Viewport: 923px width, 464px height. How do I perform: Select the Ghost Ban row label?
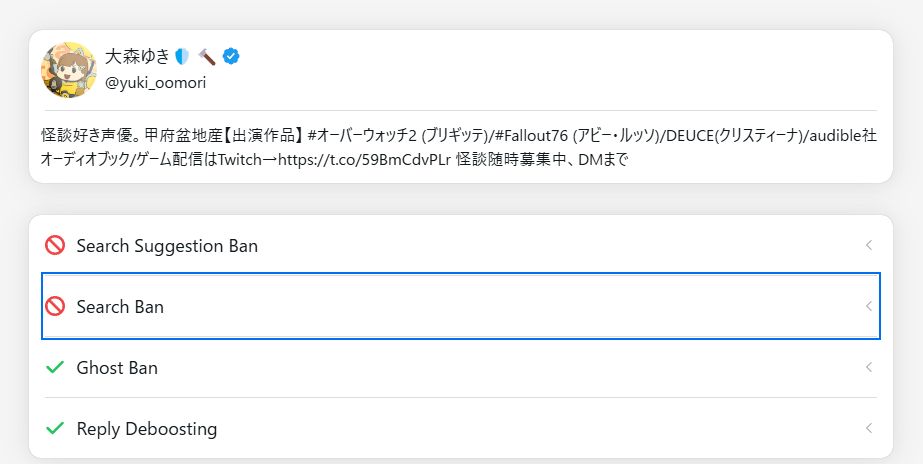pyautogui.click(x=117, y=368)
